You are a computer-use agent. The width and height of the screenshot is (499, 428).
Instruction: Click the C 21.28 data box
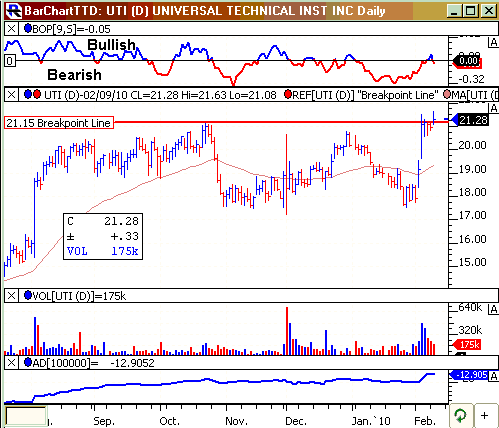(x=103, y=237)
